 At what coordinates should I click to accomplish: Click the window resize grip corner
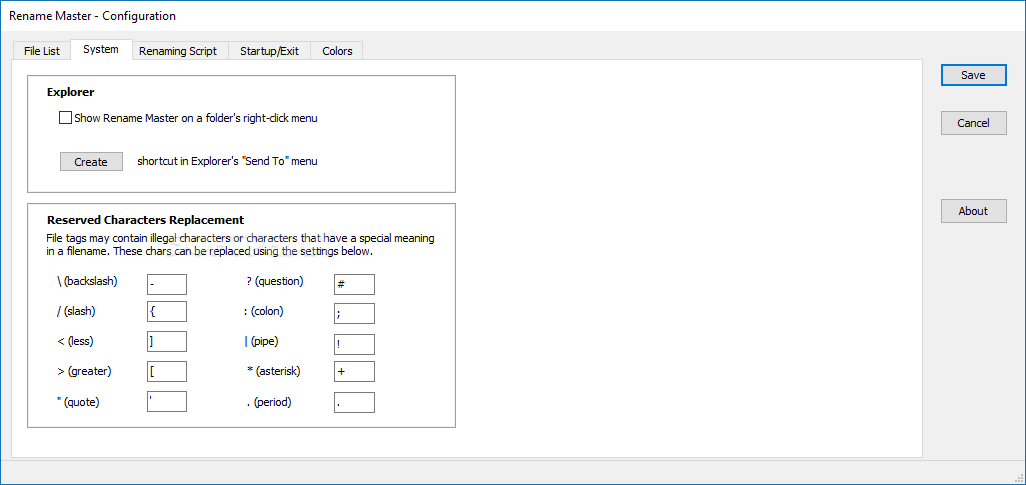coord(1018,477)
